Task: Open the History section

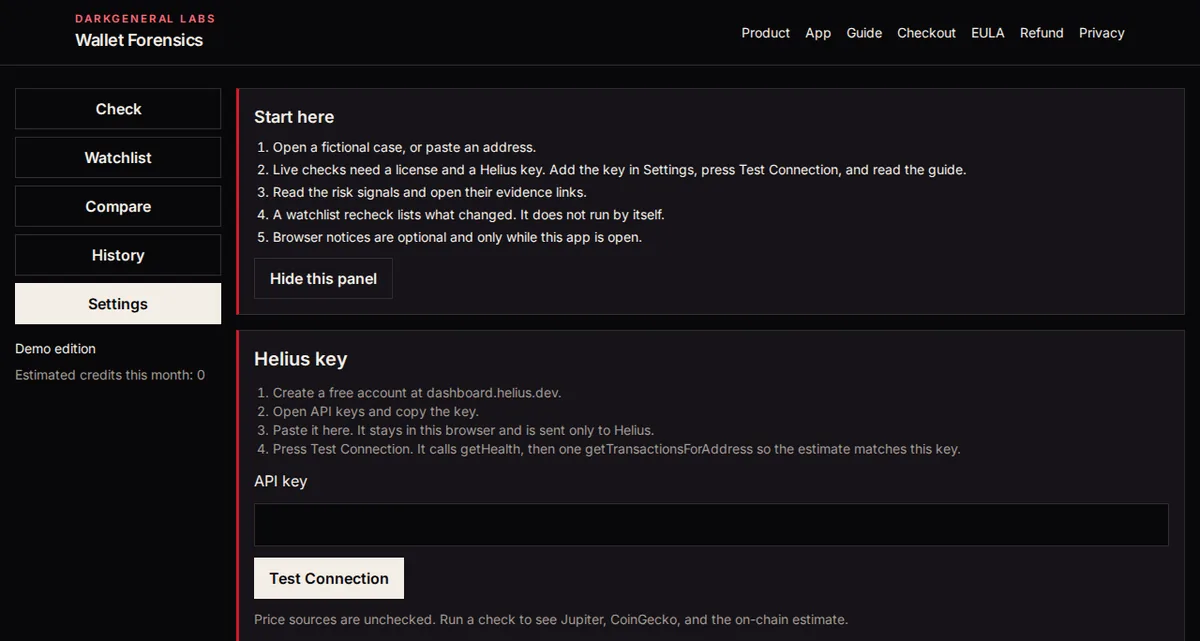Action: coord(118,255)
